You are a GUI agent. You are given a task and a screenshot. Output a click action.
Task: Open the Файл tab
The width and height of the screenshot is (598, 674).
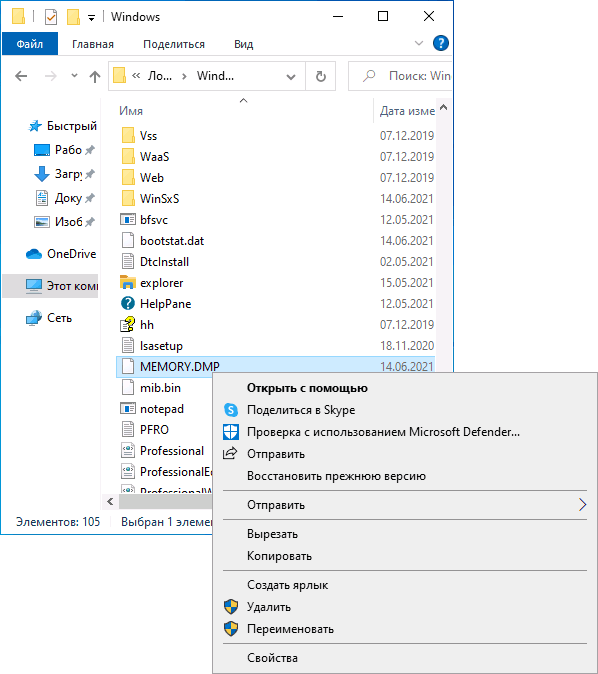[30, 44]
